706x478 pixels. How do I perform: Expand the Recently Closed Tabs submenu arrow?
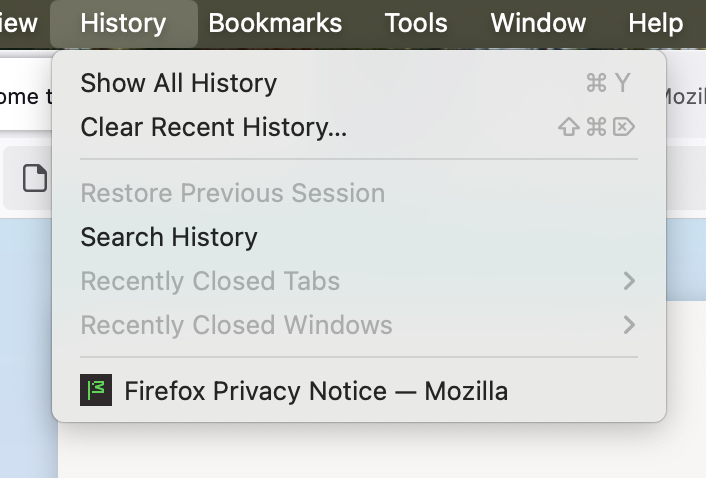pyautogui.click(x=629, y=281)
